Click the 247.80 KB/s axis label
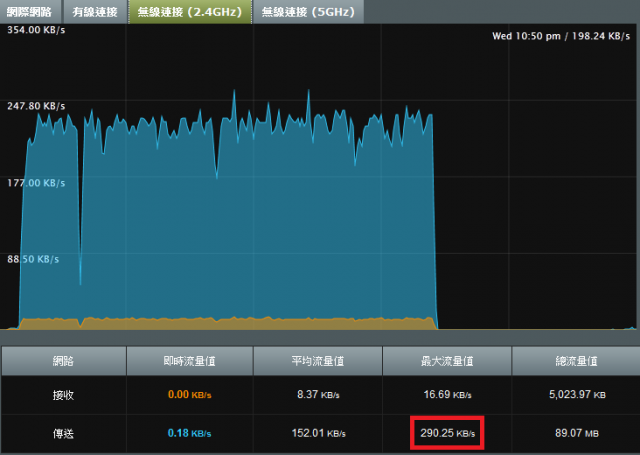The image size is (640, 455). (36, 106)
